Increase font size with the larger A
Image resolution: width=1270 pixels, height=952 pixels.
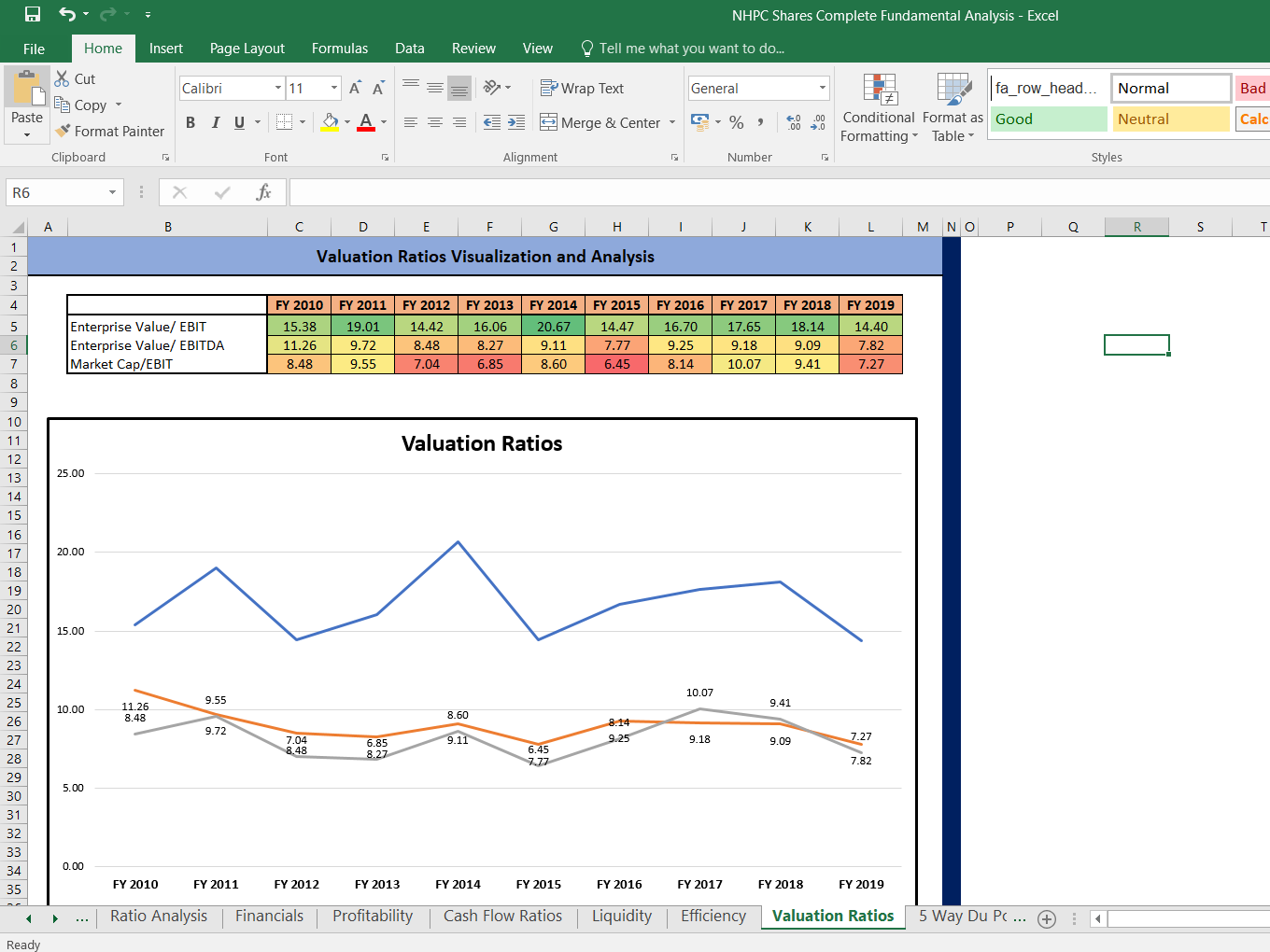(x=355, y=88)
